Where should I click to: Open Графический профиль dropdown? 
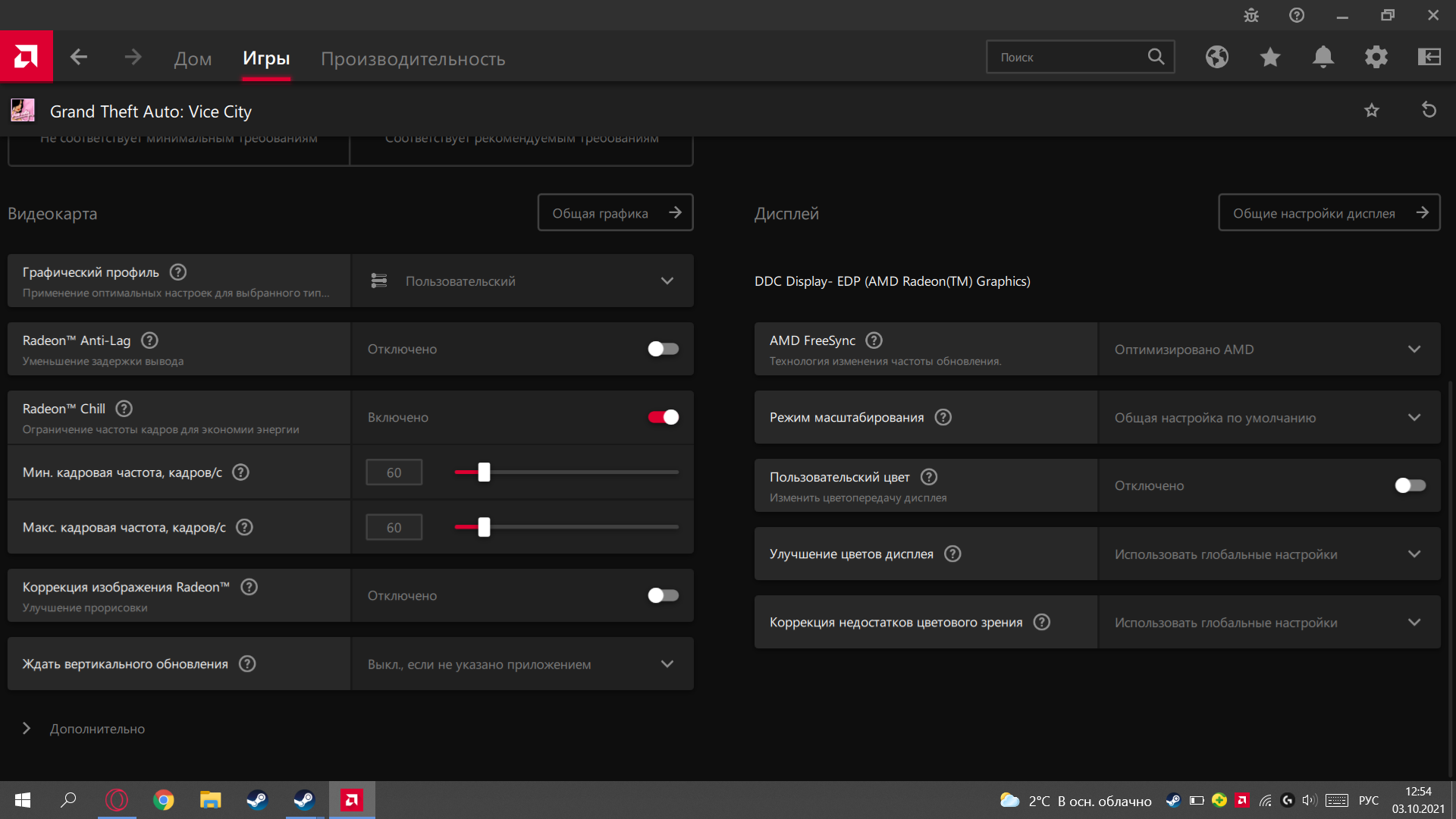pyautogui.click(x=522, y=281)
